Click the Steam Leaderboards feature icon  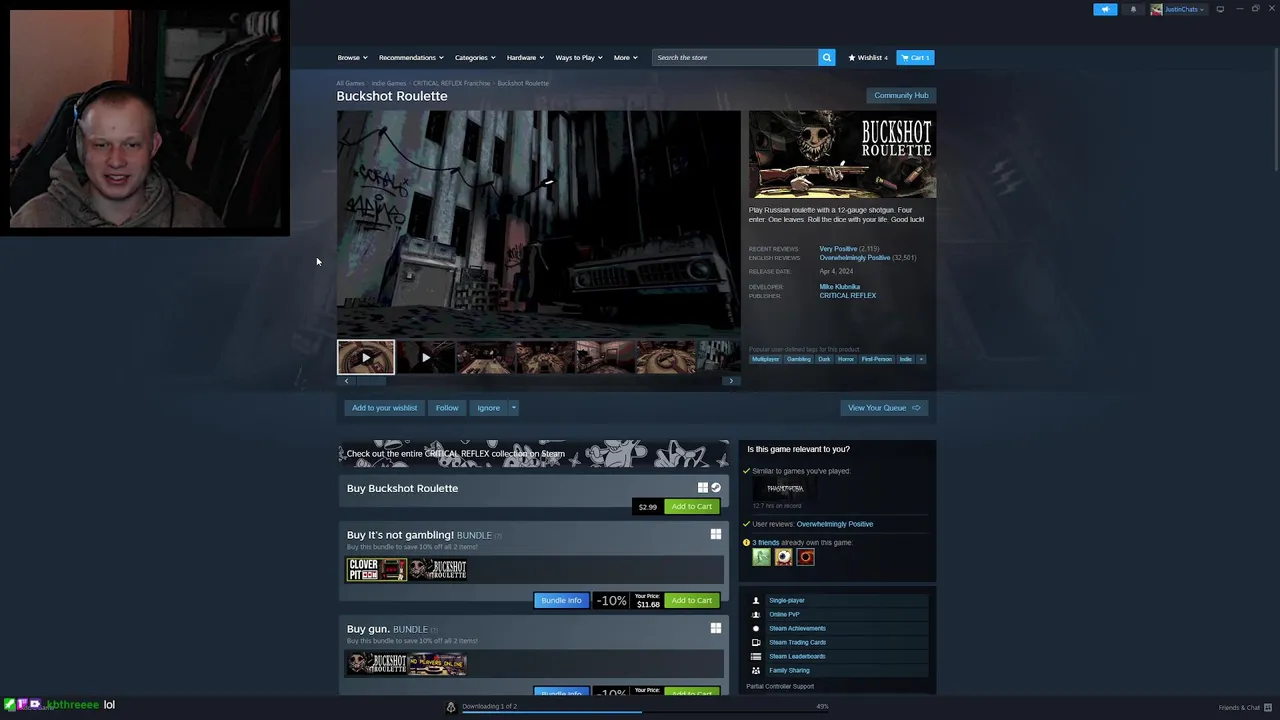(x=755, y=656)
